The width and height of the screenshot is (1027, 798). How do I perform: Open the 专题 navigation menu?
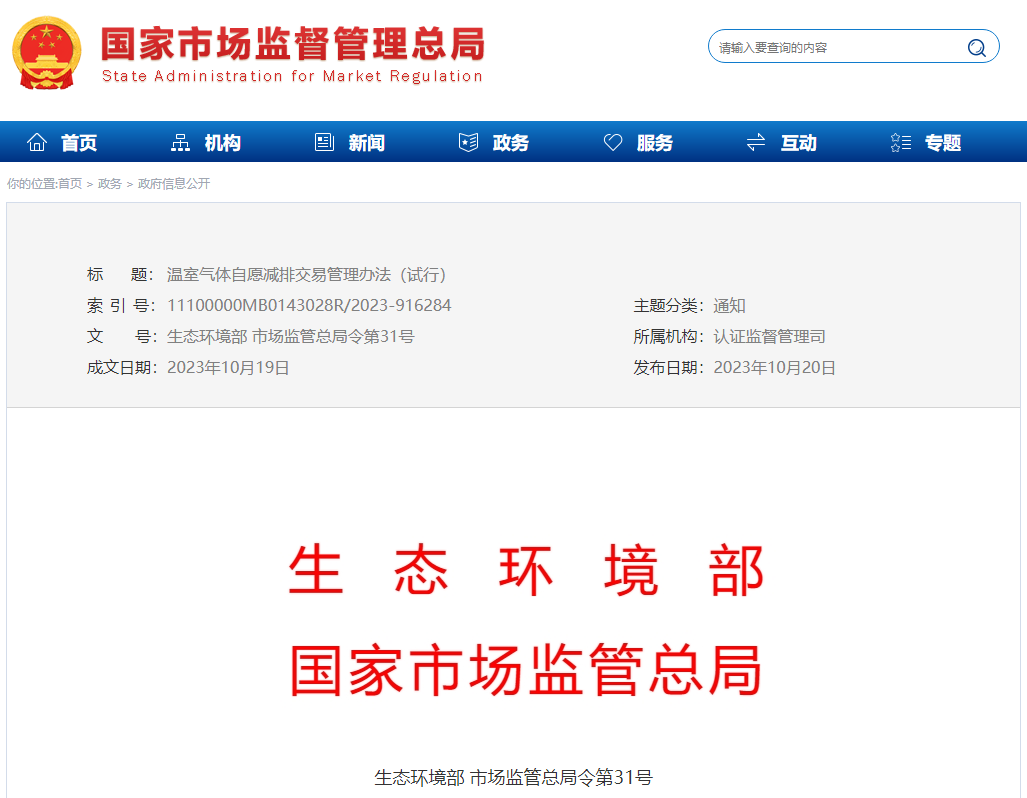click(943, 143)
